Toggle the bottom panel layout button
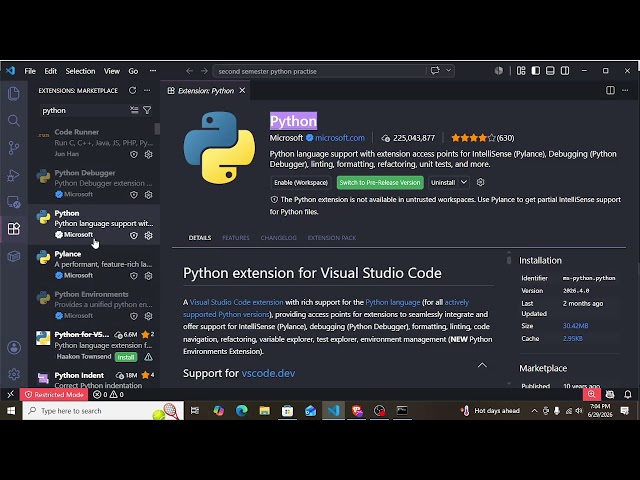640x480 pixels. (x=550, y=71)
